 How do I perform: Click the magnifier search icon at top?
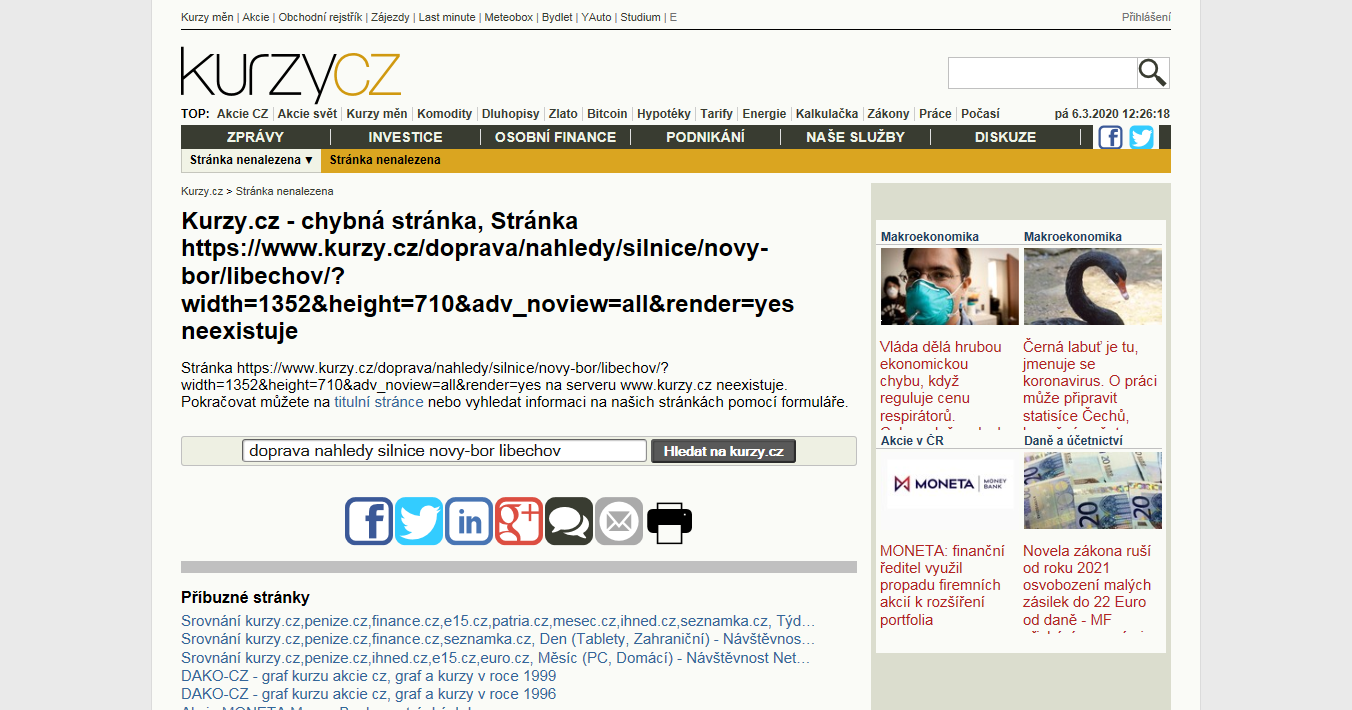[x=1153, y=73]
